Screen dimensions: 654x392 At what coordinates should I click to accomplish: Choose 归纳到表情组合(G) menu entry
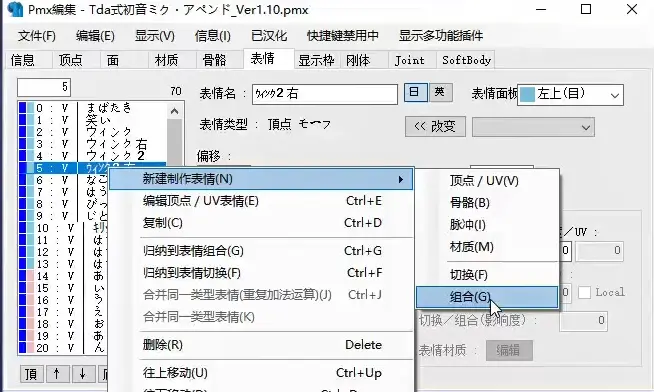pyautogui.click(x=261, y=251)
